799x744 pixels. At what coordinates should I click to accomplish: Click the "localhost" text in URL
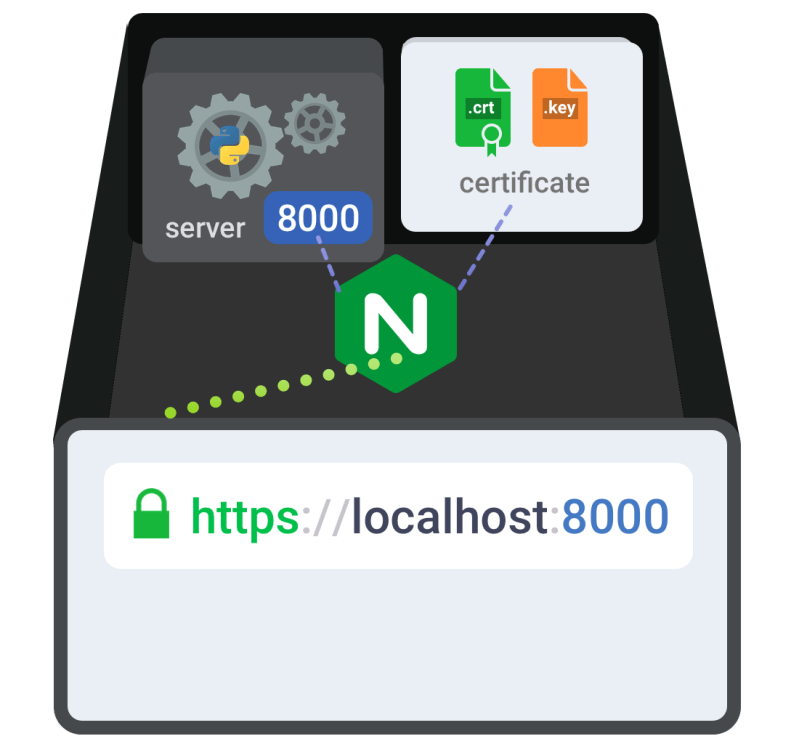(x=450, y=516)
